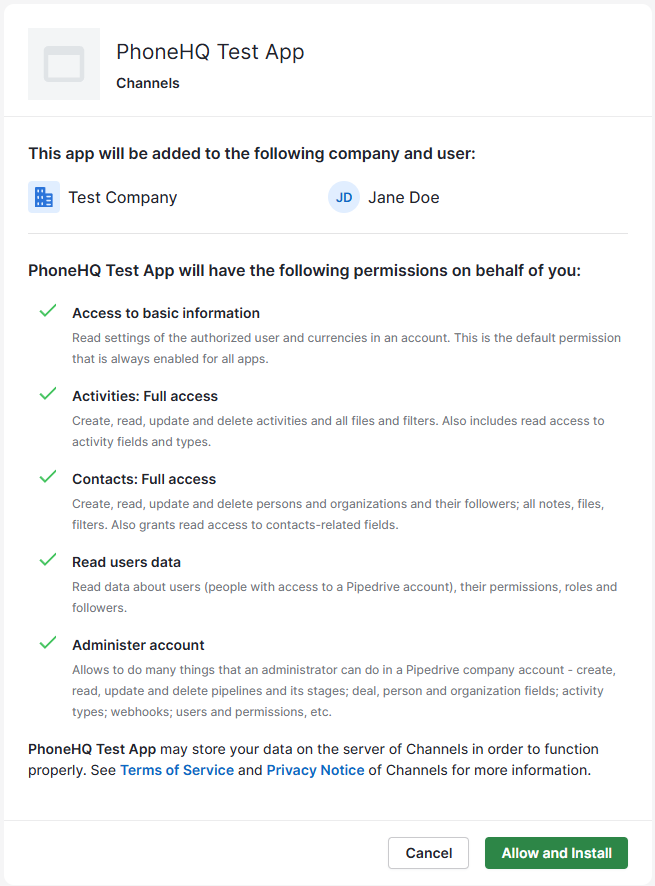The height and width of the screenshot is (886, 655).
Task: Cancel the app installation
Action: pos(428,853)
